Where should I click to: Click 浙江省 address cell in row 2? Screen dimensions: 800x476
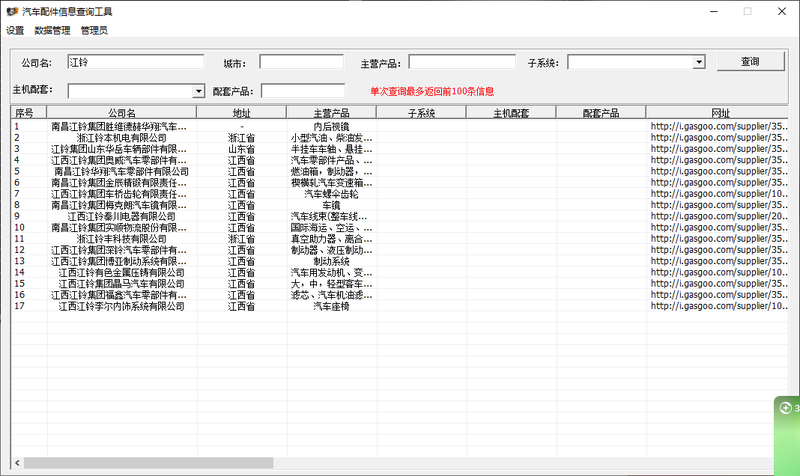tap(241, 138)
